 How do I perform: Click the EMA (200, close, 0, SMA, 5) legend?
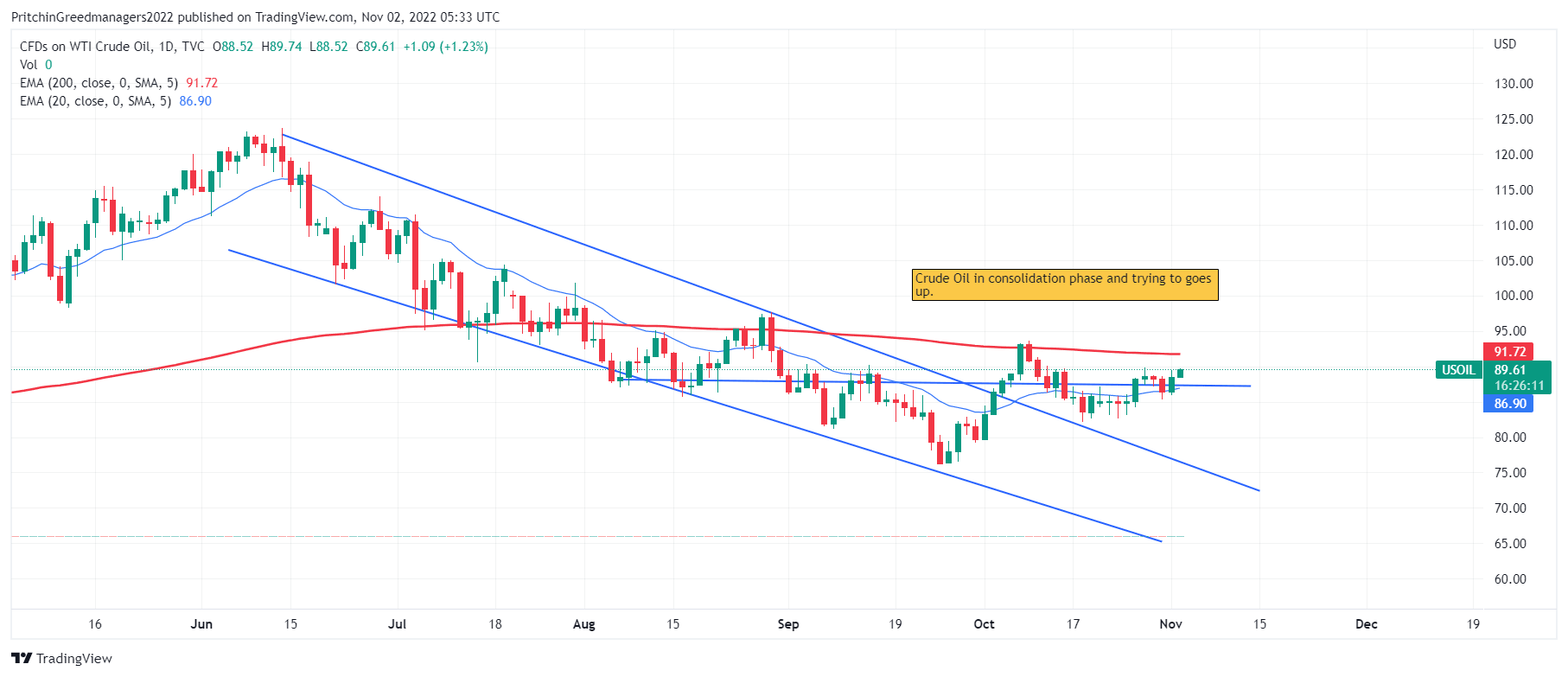[x=118, y=83]
